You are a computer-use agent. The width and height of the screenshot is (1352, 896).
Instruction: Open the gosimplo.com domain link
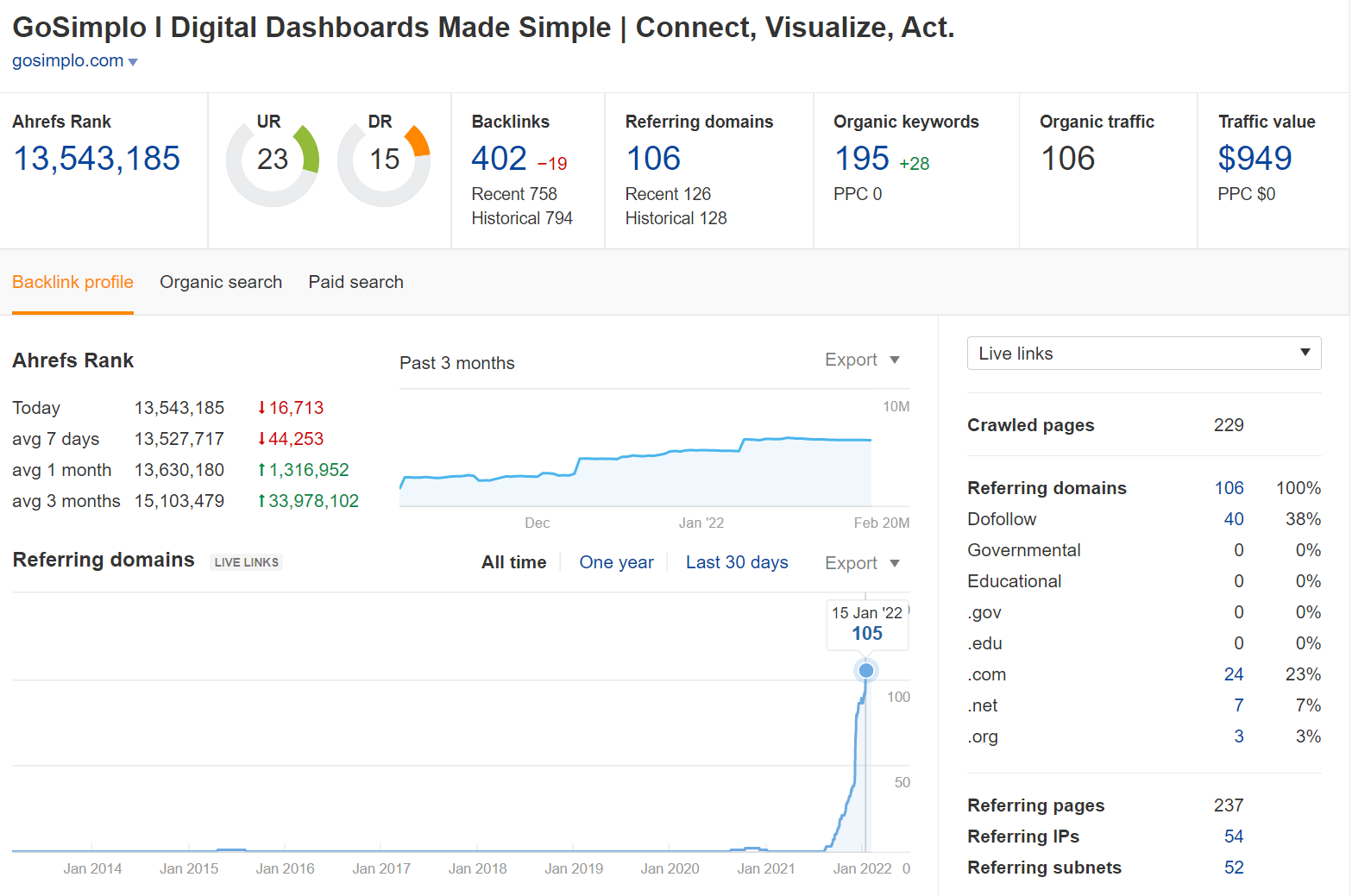[67, 60]
